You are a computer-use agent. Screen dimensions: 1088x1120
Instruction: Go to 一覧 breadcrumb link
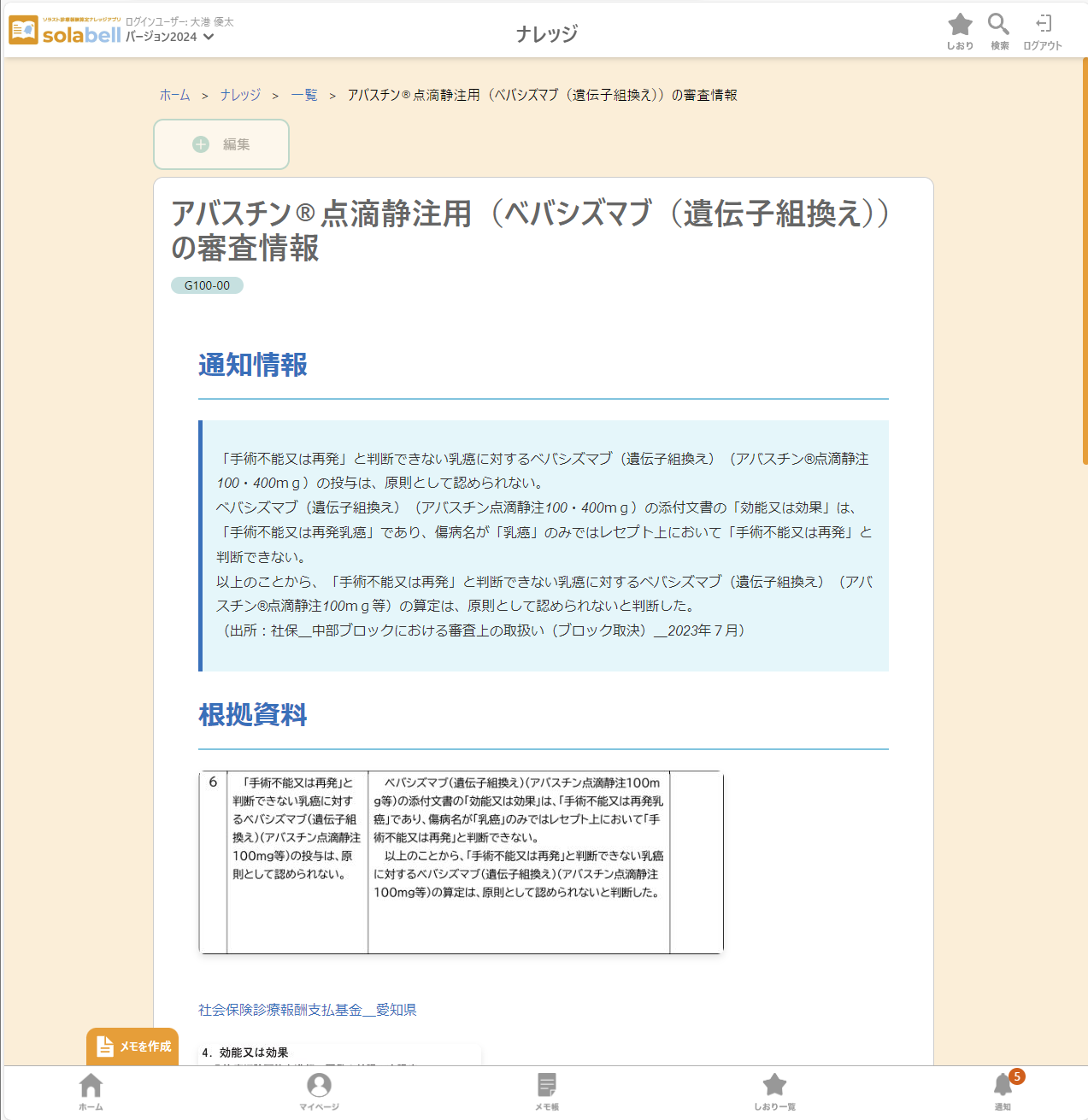pyautogui.click(x=304, y=95)
